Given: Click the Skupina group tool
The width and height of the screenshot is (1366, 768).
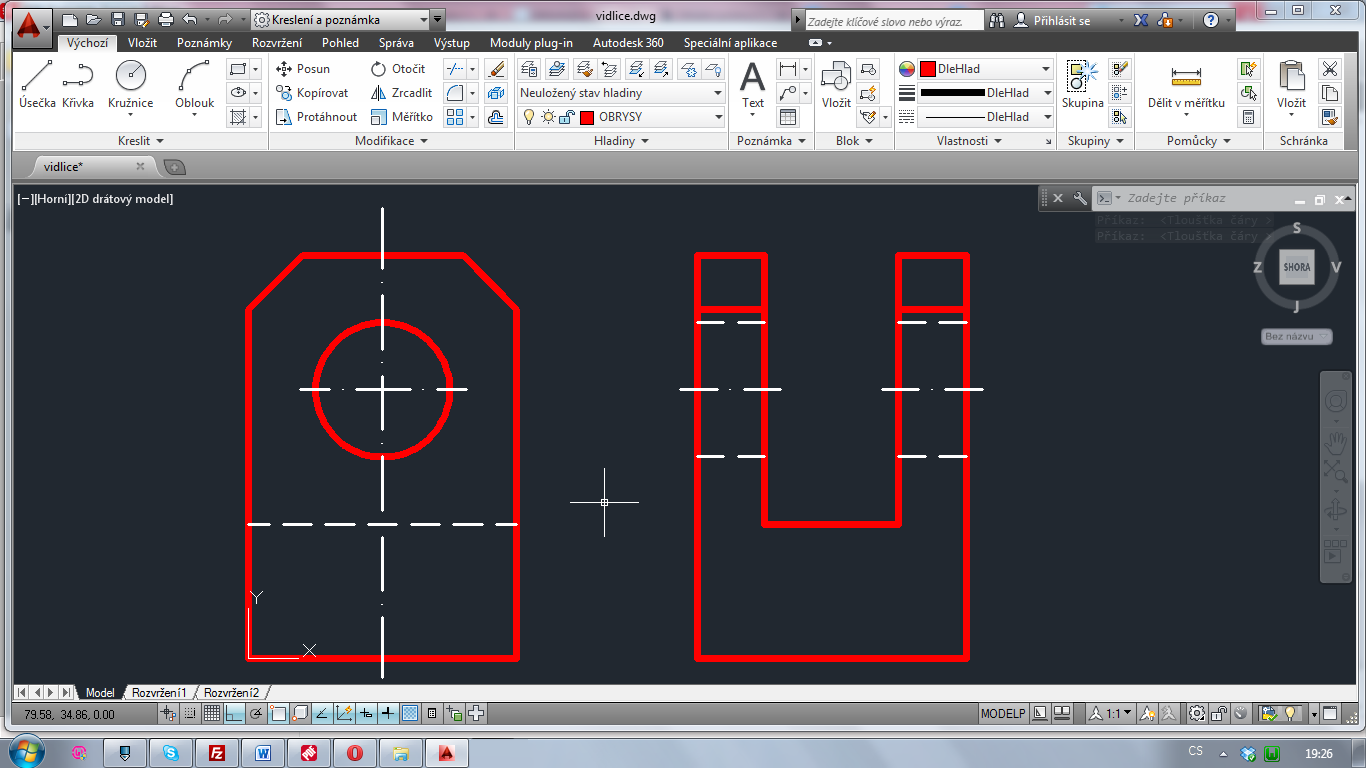Looking at the screenshot, I should tap(1082, 84).
